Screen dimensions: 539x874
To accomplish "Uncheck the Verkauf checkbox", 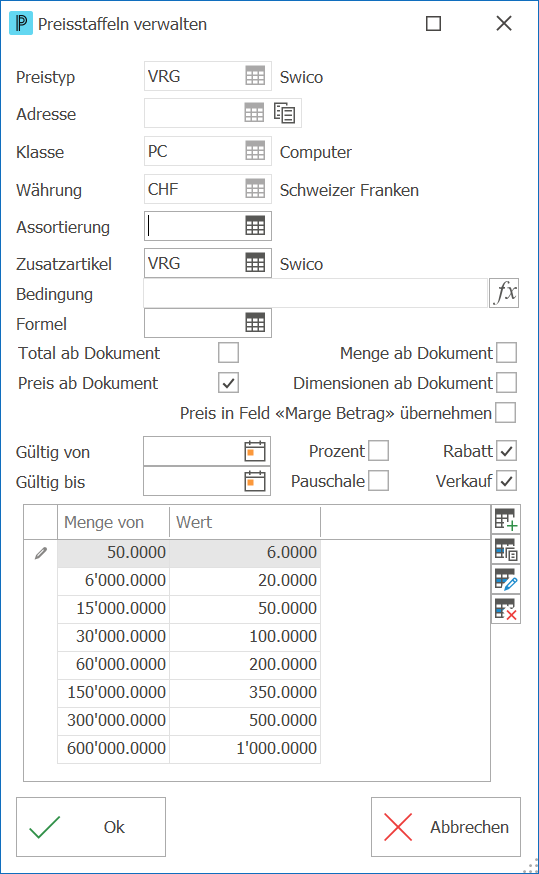I will [x=507, y=480].
